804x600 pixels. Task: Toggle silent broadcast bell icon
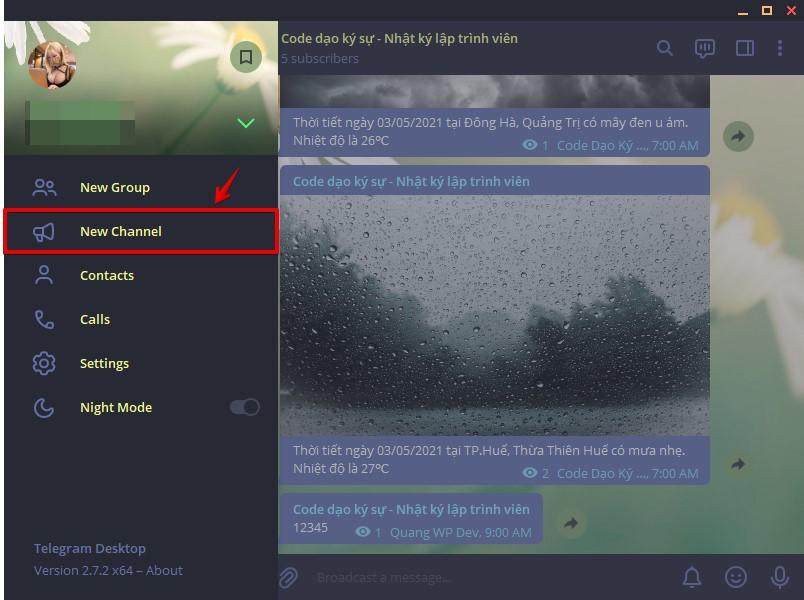(692, 577)
